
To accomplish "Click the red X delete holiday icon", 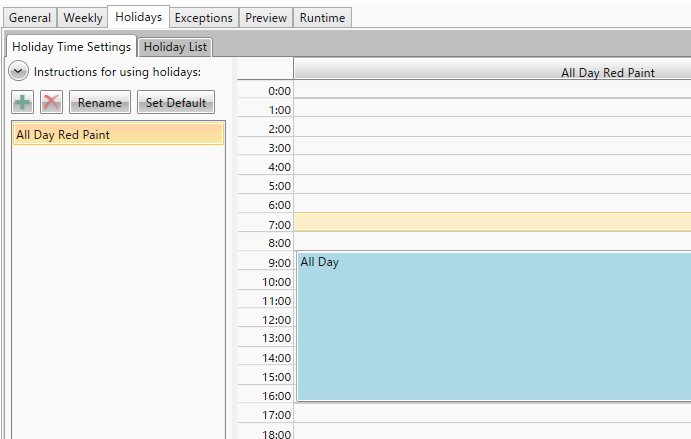I will pyautogui.click(x=51, y=103).
